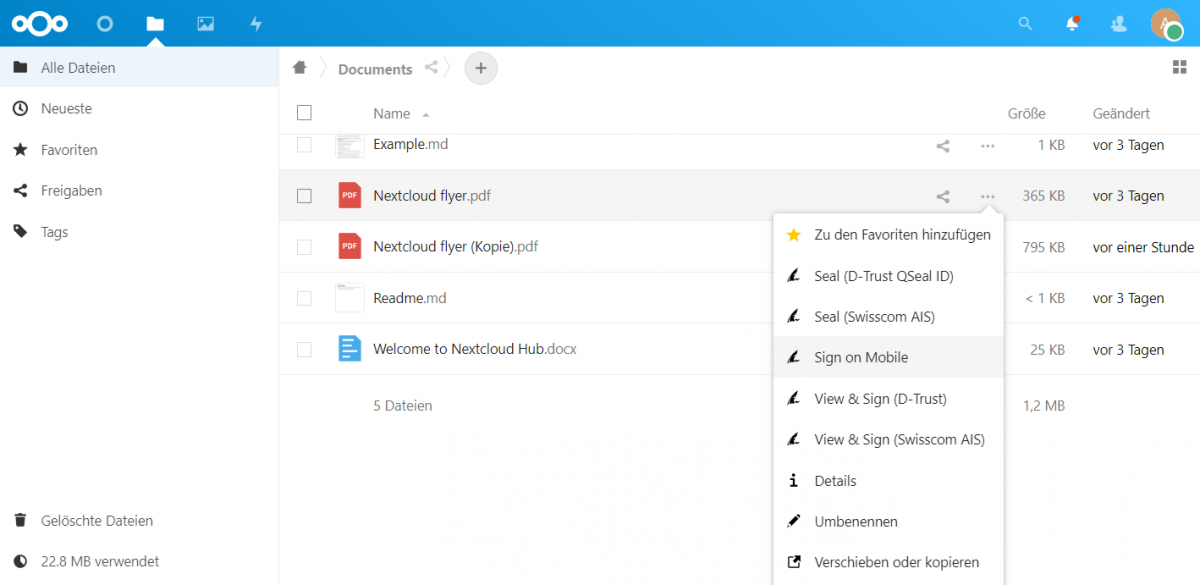This screenshot has width=1200, height=585.
Task: Open the Contacts menu icon
Action: pyautogui.click(x=1119, y=23)
